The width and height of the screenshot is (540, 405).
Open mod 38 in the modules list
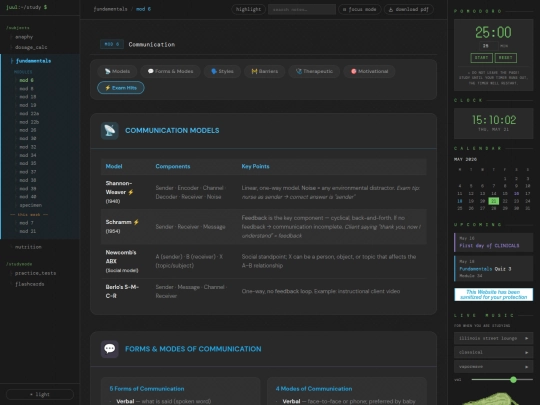pos(28,180)
